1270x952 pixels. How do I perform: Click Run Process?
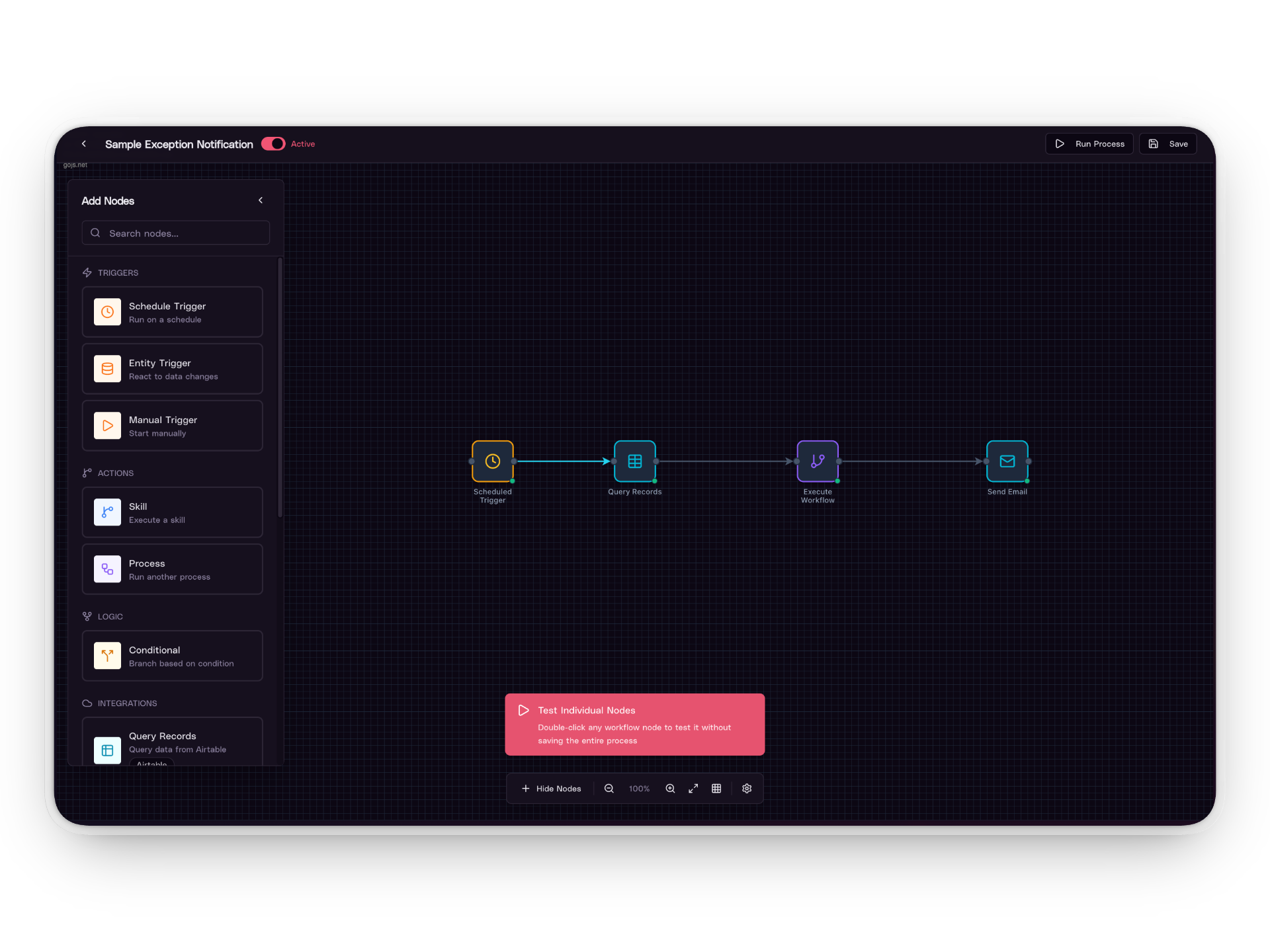[x=1089, y=143]
